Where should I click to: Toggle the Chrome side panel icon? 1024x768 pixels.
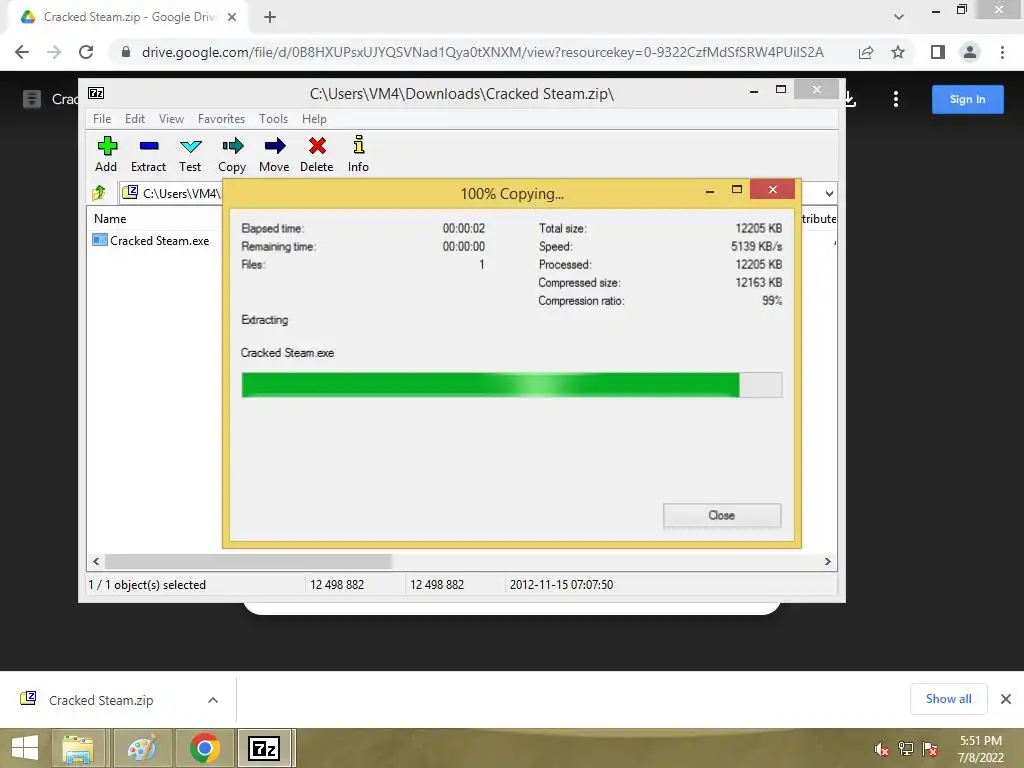(x=938, y=52)
